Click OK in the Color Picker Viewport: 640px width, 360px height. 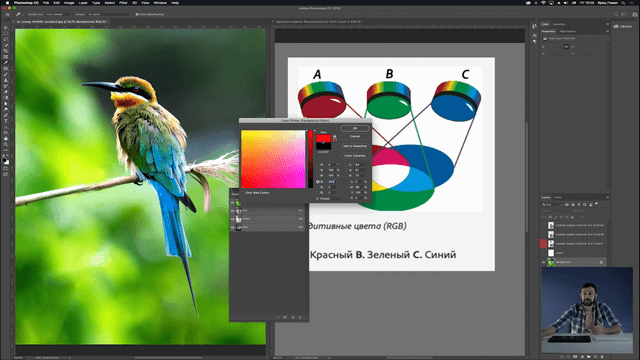(x=355, y=128)
